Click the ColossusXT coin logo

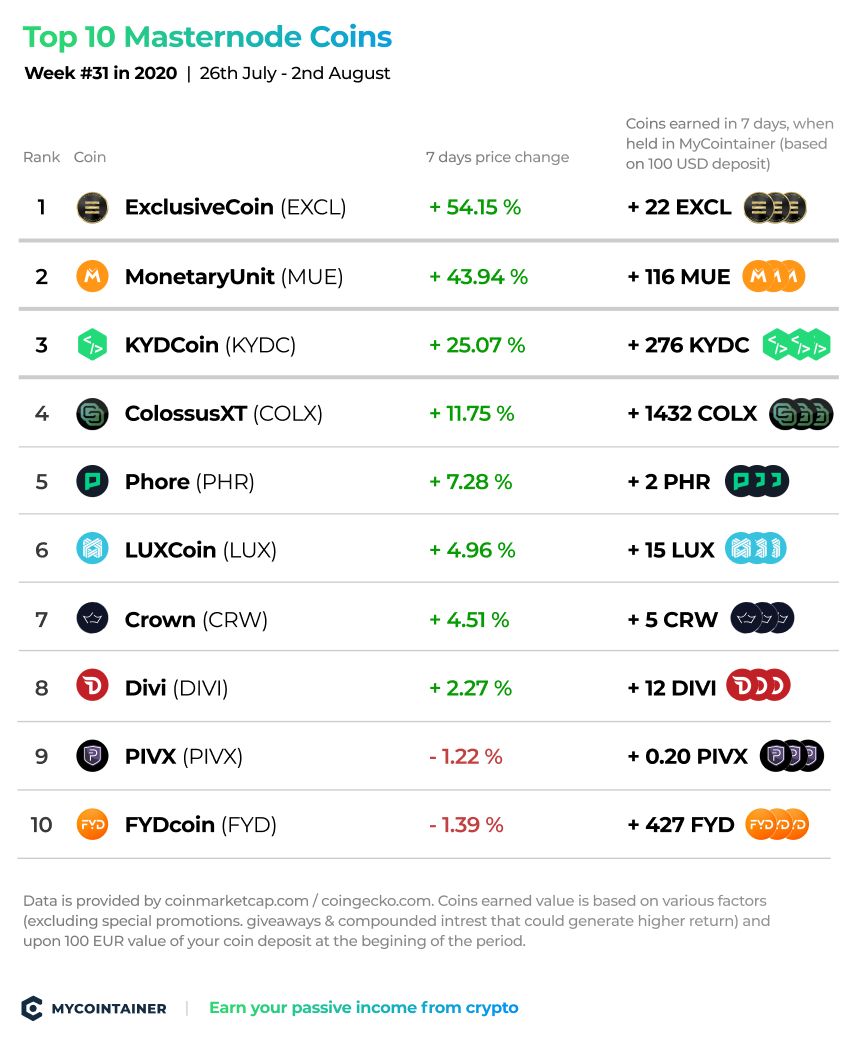[92, 414]
